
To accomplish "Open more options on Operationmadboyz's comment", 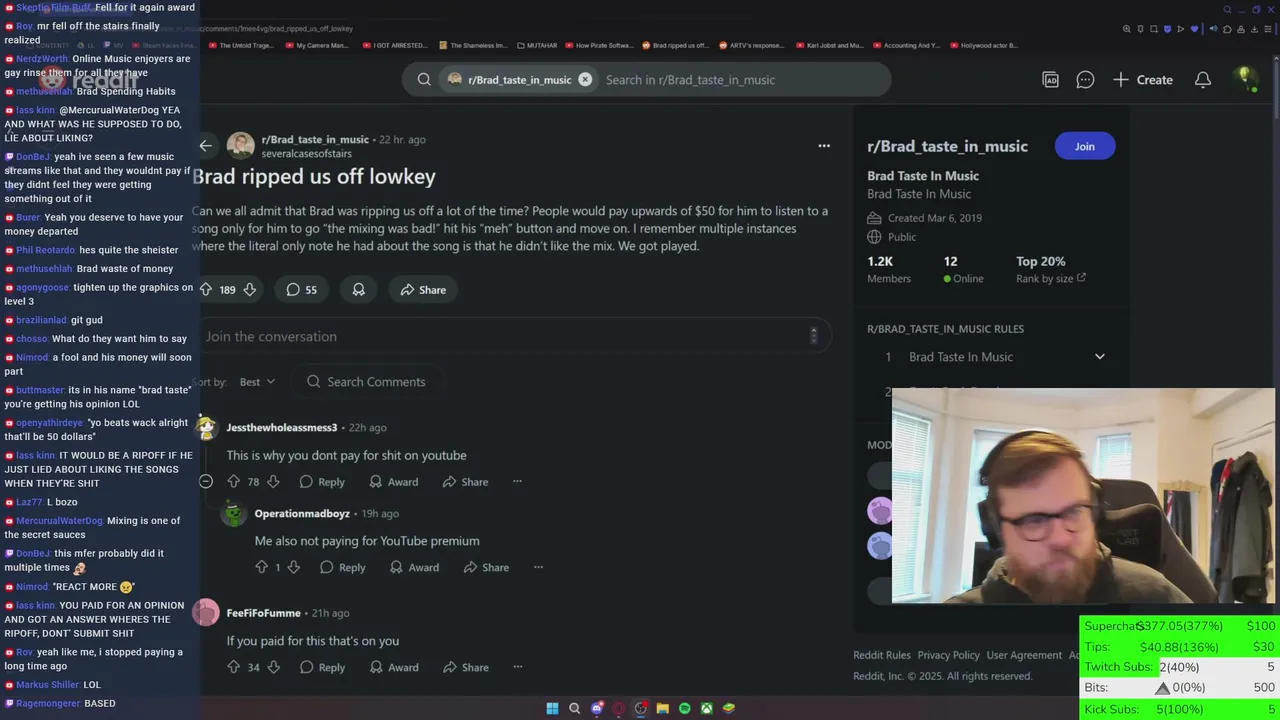I will point(538,567).
